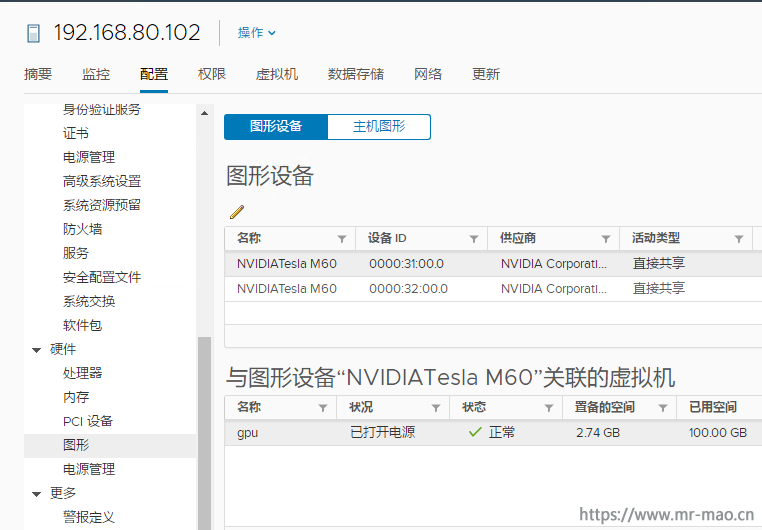
Task: Open filter on 设备 ID column
Action: tap(474, 239)
